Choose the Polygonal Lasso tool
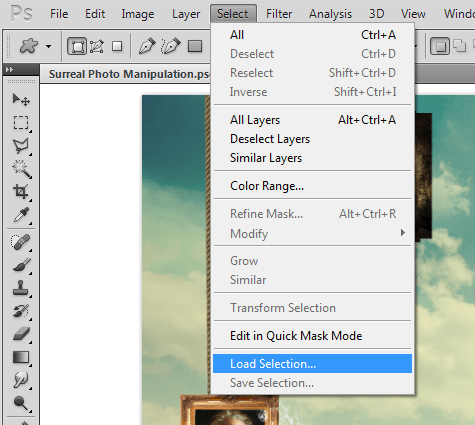Image resolution: width=475 pixels, height=425 pixels. [x=21, y=146]
